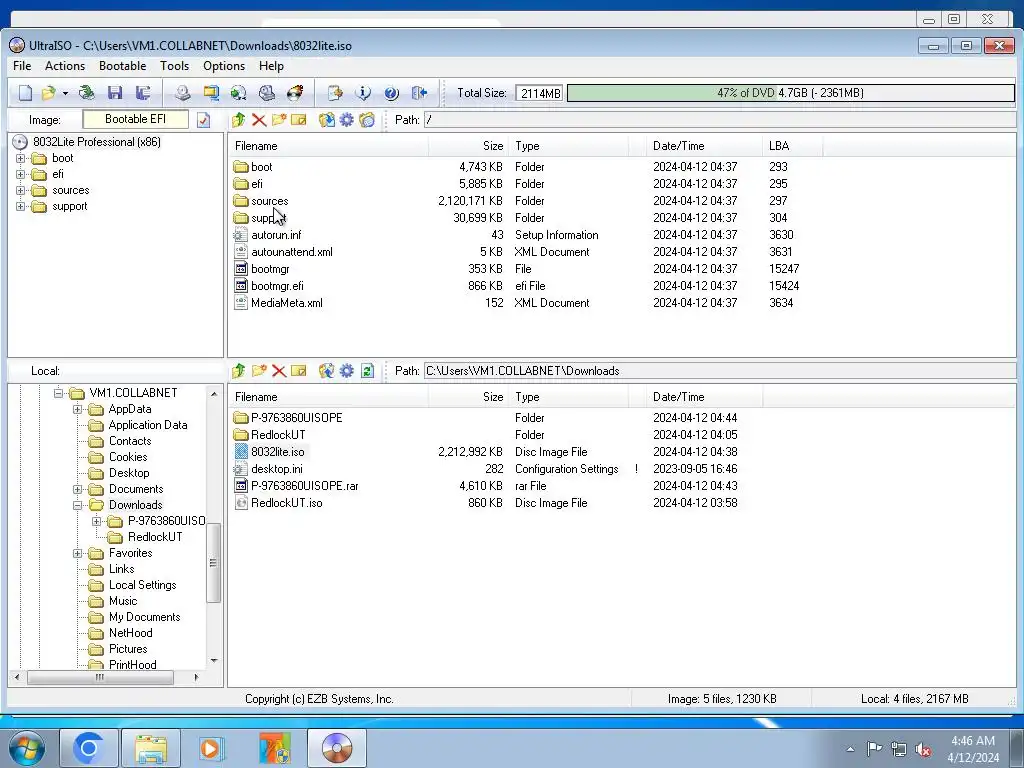Collapse the Downloads folder node
Screen dimensions: 1024x768
[77, 505]
